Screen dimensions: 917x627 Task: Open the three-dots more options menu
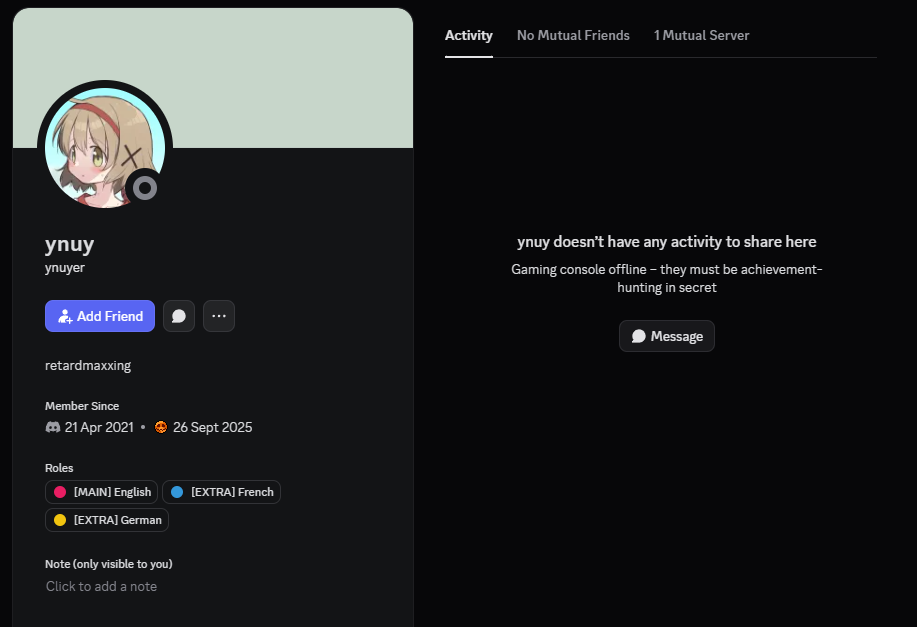click(x=219, y=316)
